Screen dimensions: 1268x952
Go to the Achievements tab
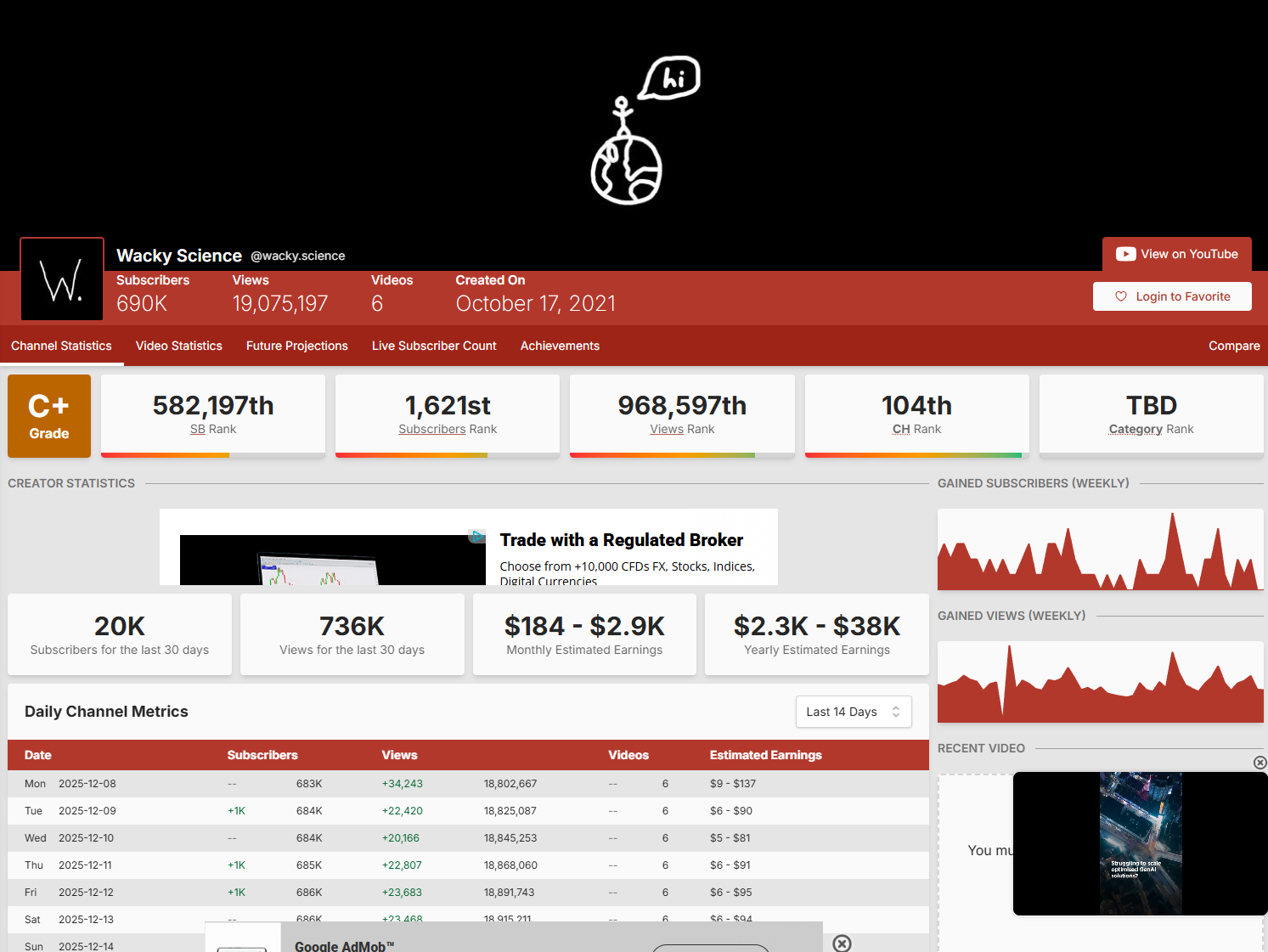pos(560,346)
